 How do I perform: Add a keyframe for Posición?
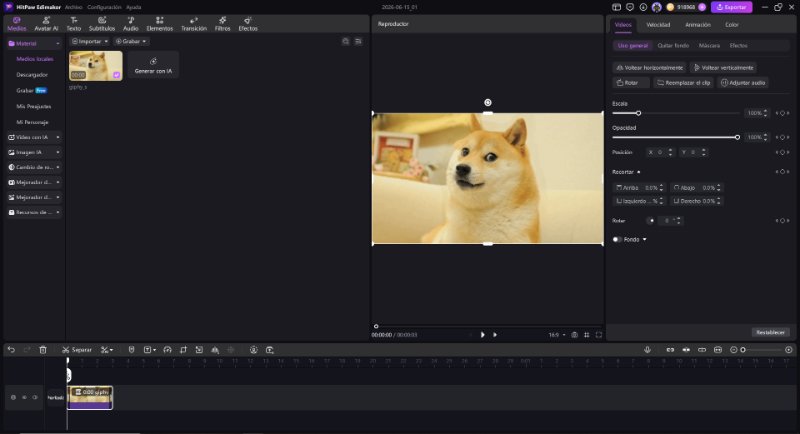coord(783,152)
